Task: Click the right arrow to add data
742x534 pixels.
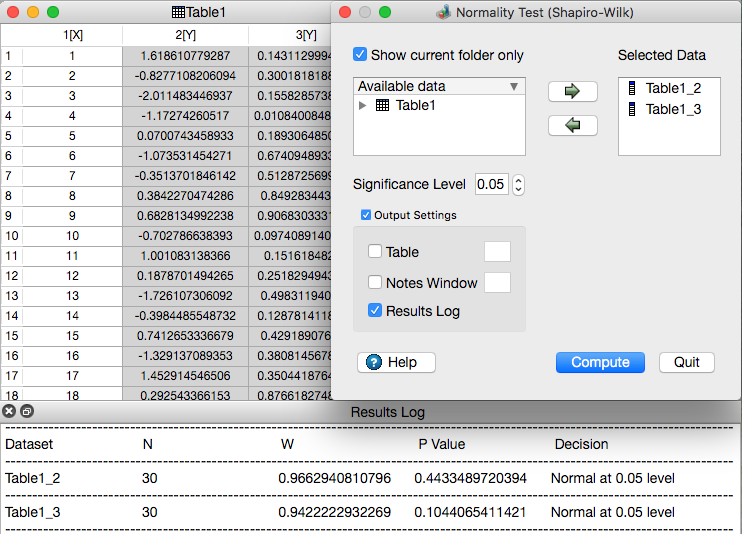Action: coord(573,91)
